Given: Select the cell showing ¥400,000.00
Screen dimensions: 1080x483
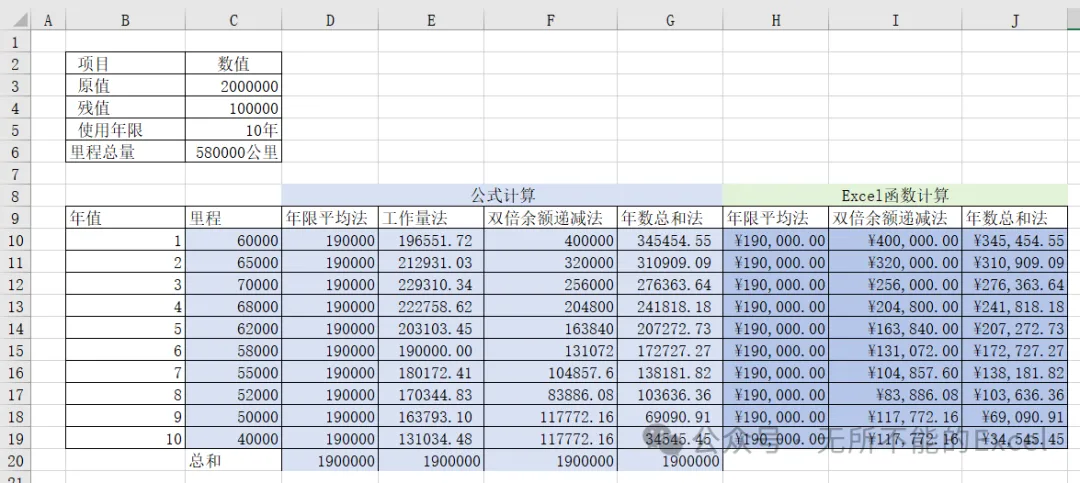Looking at the screenshot, I should 895,240.
